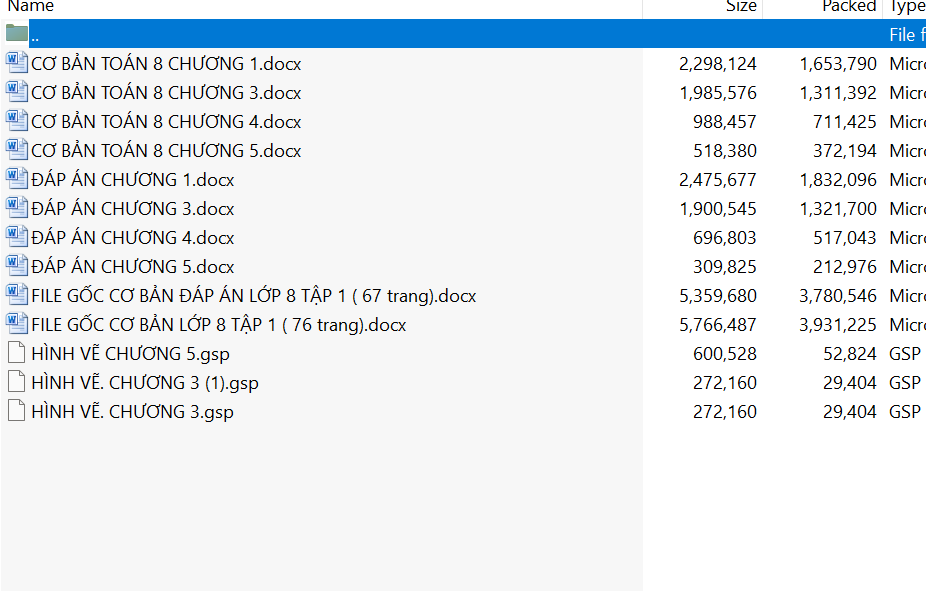Click Word icon of CƠ BẢN TOÁN 8 CHƯƠNG 4.docx
926x591 pixels.
pyautogui.click(x=17, y=121)
